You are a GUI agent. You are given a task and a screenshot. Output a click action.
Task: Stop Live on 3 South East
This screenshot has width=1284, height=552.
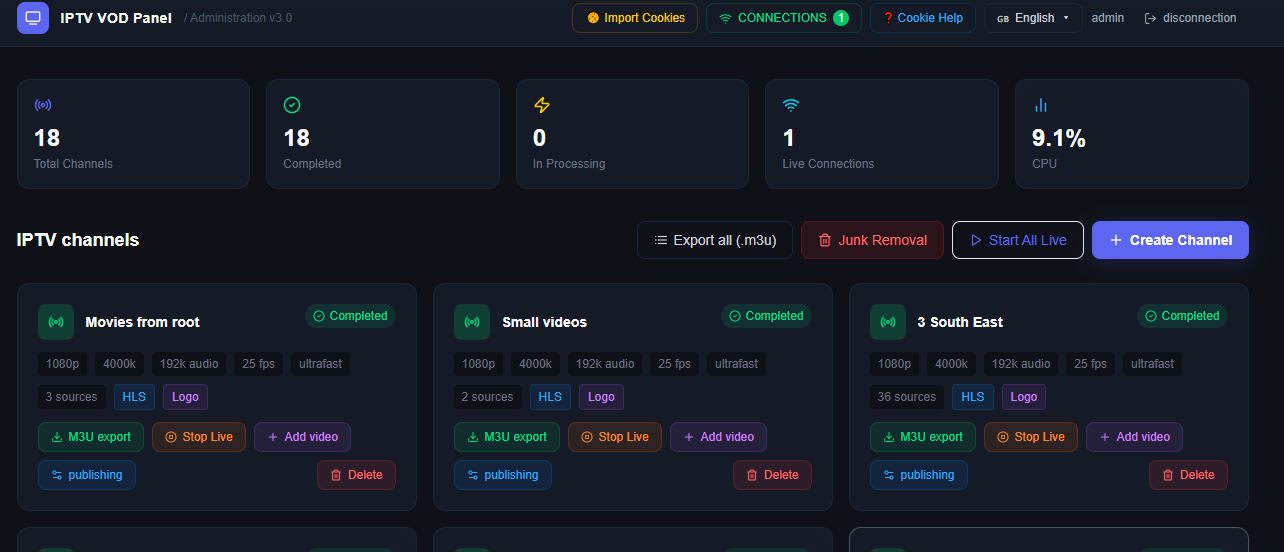[x=1030, y=437]
